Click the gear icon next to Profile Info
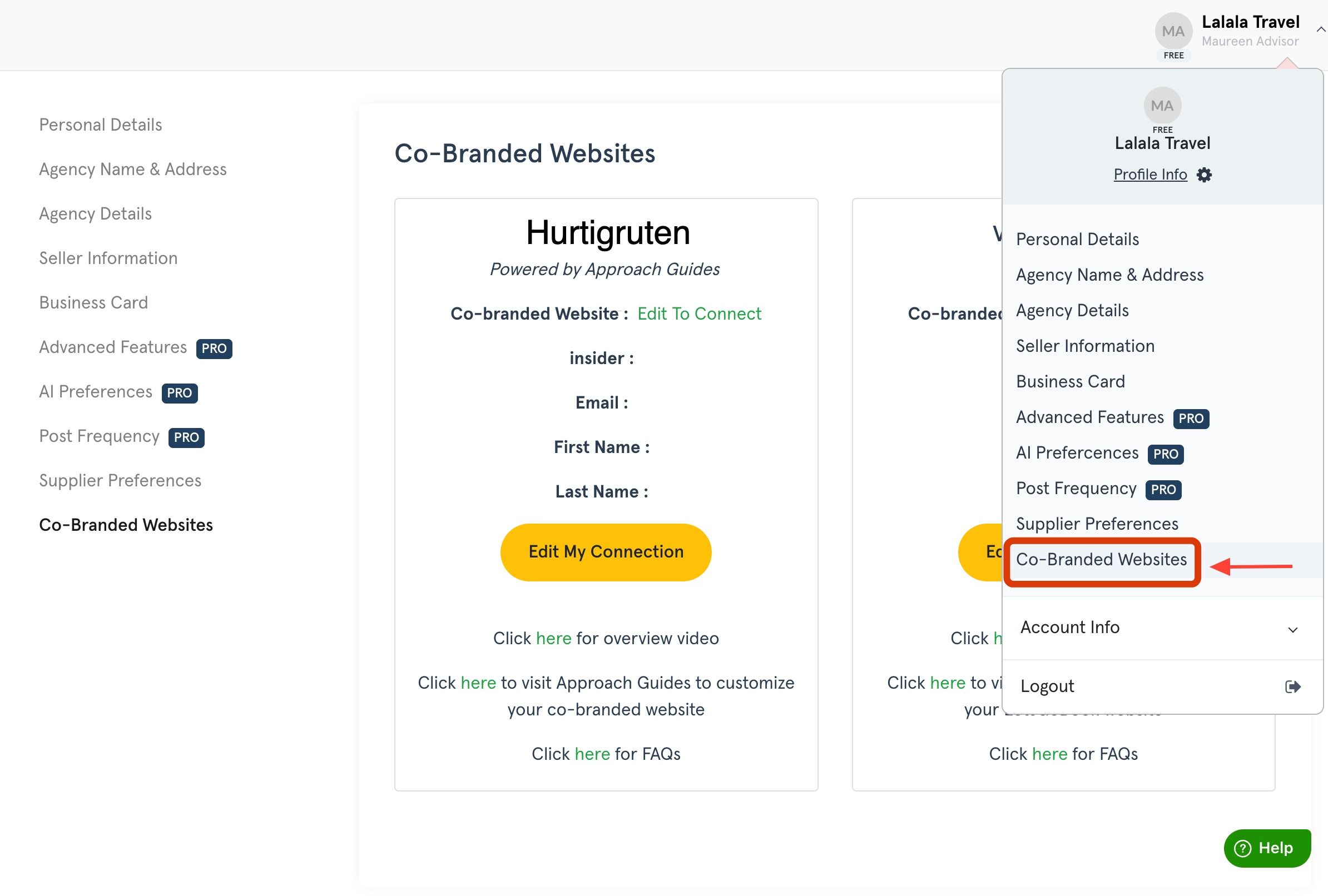The height and width of the screenshot is (896, 1328). 1204,175
